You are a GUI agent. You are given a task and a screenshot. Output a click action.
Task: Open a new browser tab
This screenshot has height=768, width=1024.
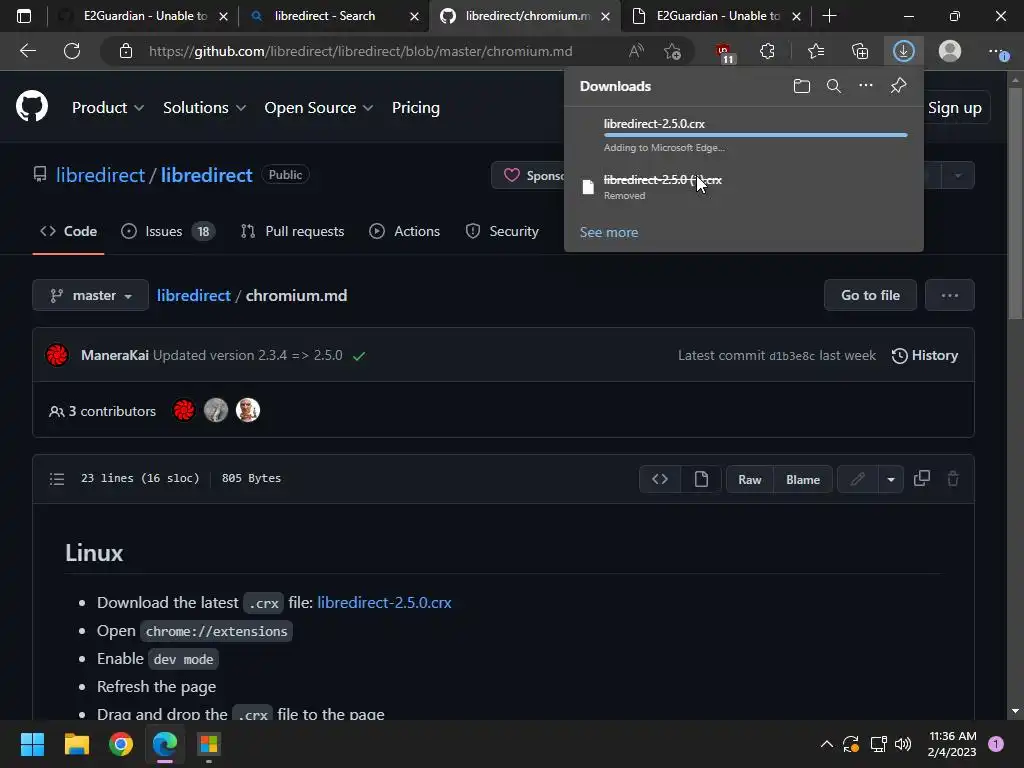[x=829, y=16]
